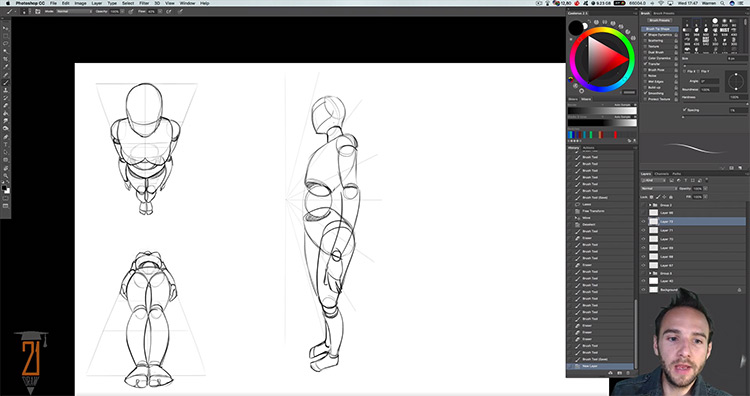Click the foreground color swatch in the toolbox
The image size is (750, 396).
[x=4, y=189]
